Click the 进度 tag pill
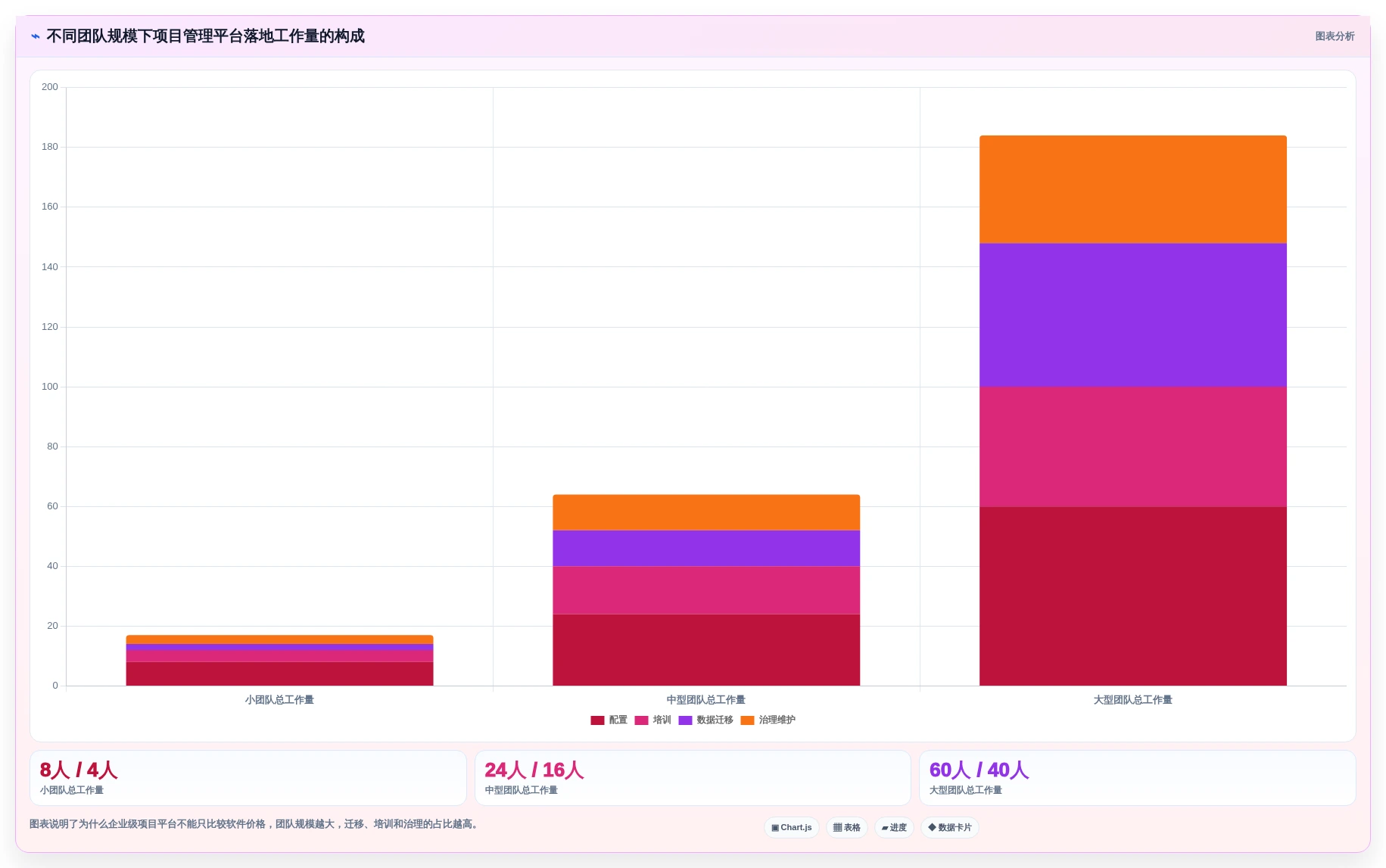 [894, 828]
